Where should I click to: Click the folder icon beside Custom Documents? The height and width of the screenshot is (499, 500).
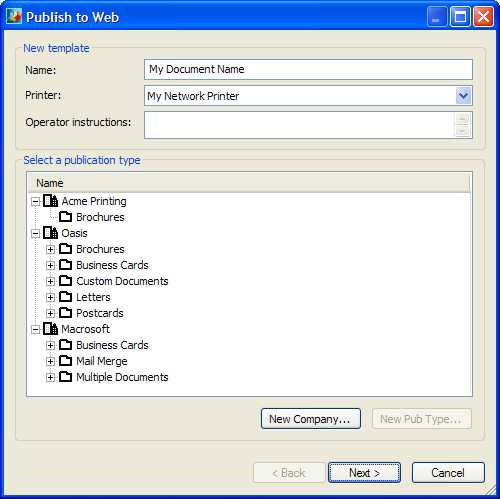click(65, 281)
